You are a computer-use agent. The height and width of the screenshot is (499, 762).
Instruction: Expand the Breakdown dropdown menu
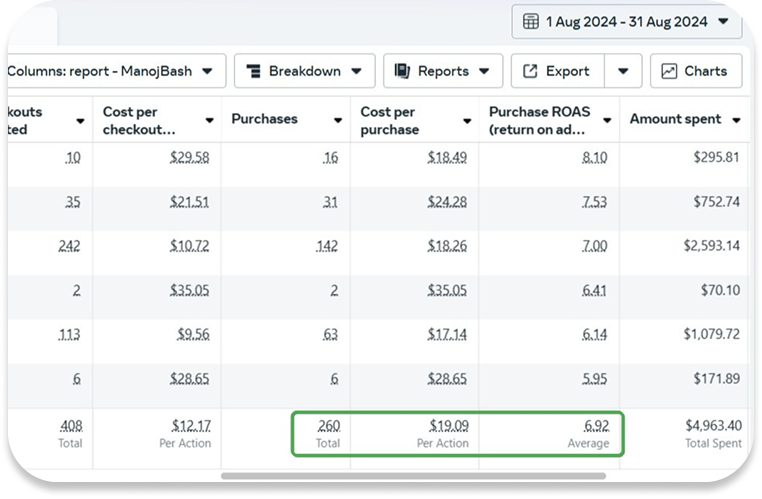tap(304, 72)
